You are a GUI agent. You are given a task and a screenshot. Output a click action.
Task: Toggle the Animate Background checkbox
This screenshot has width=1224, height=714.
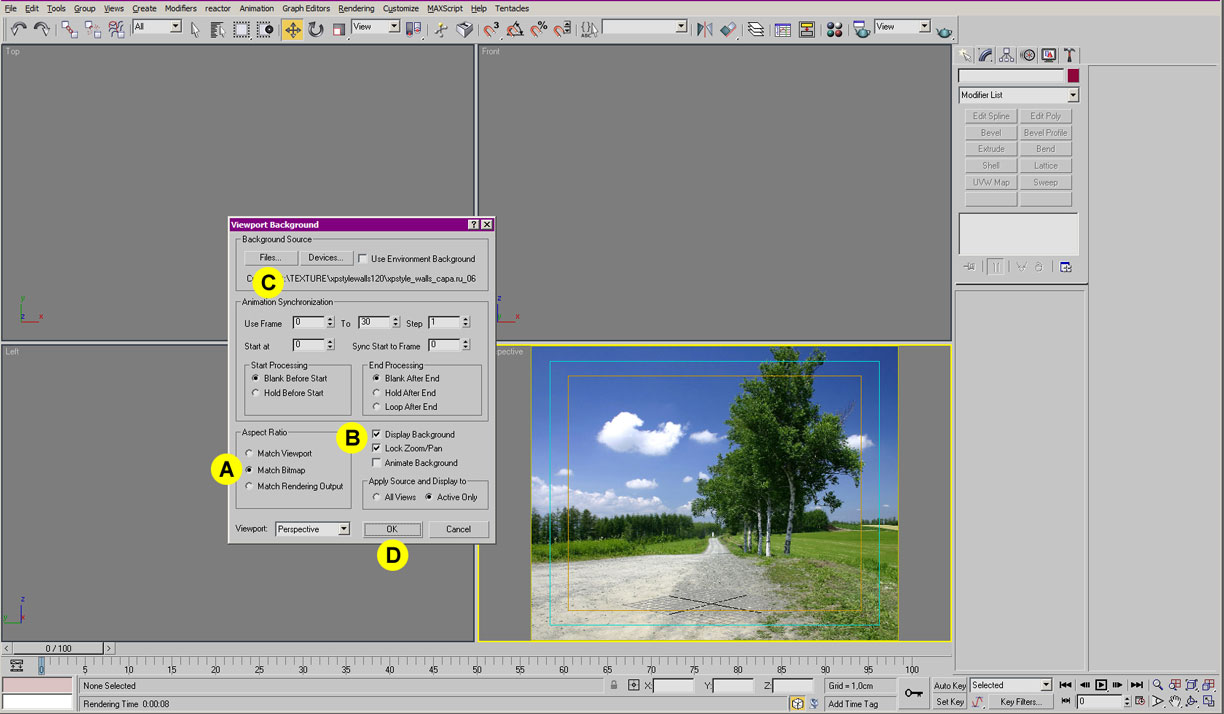376,463
